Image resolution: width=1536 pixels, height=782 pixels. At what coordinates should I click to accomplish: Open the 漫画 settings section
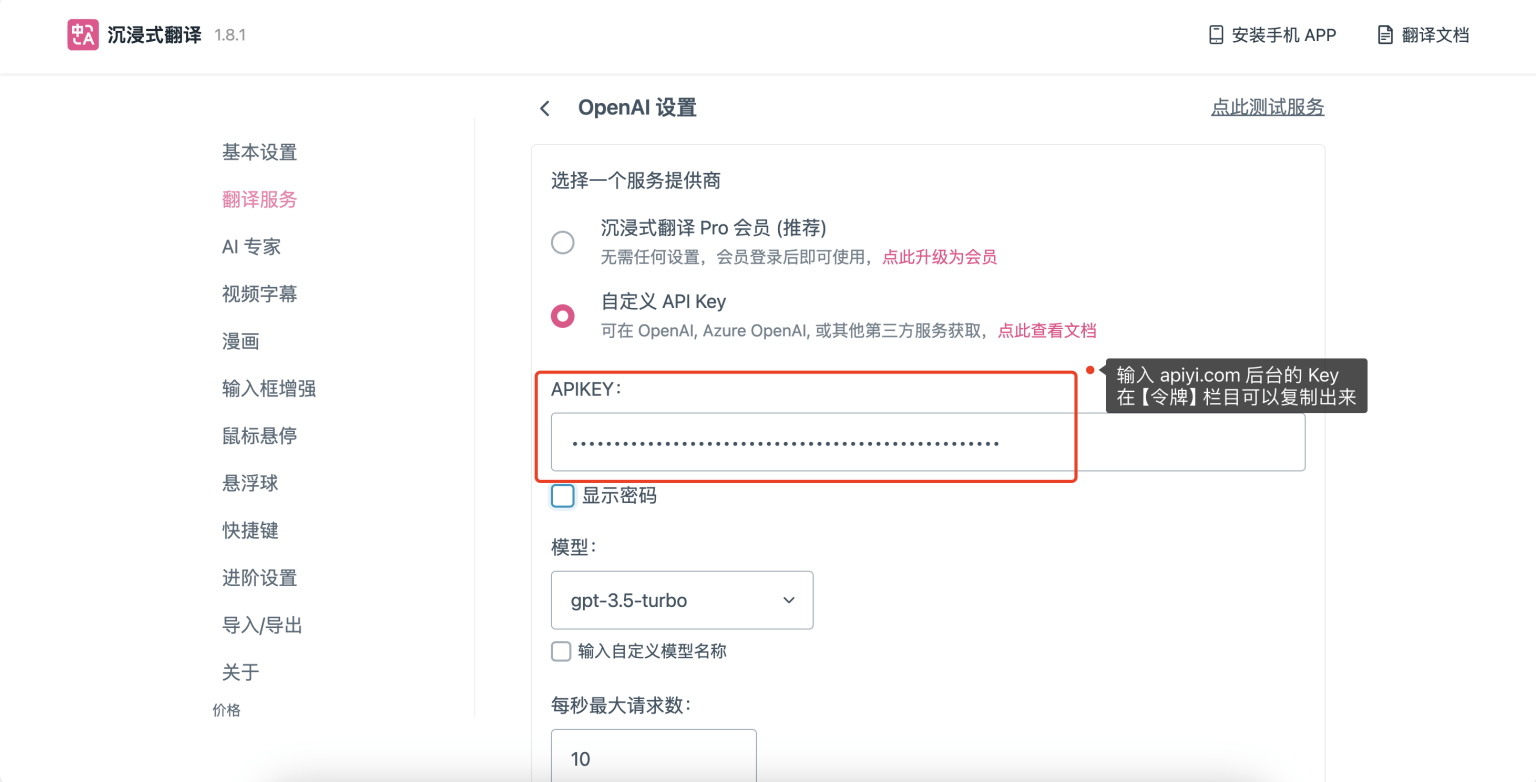coord(241,340)
